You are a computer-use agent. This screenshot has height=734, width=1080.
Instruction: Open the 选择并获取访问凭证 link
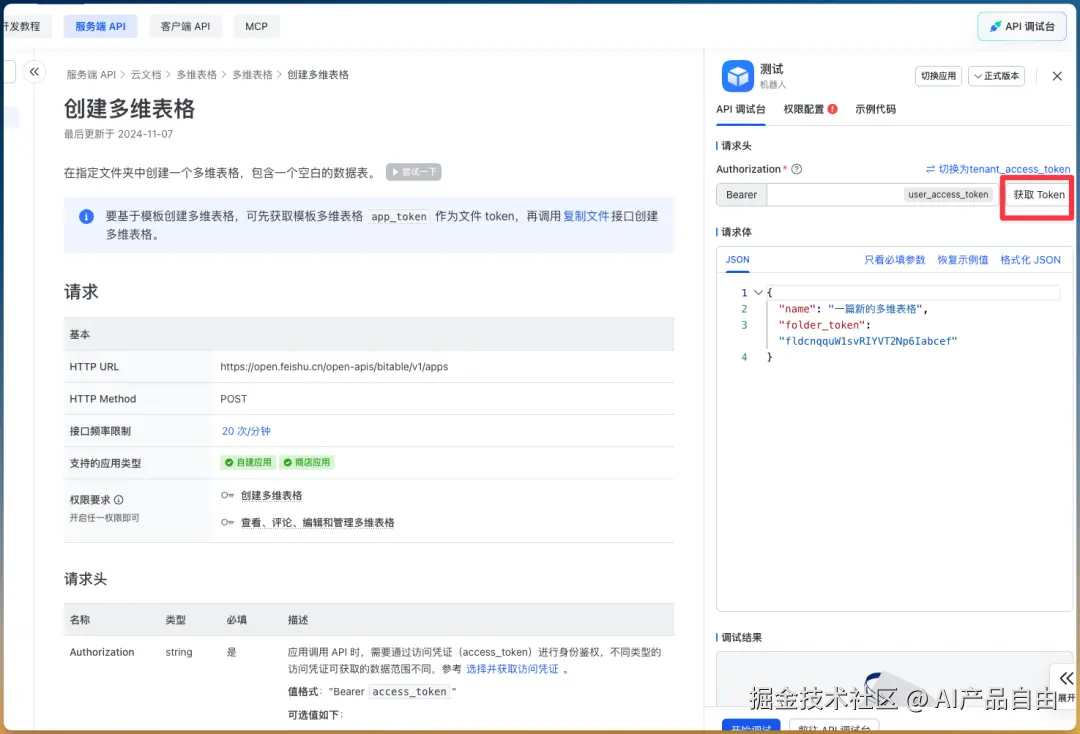point(512,669)
